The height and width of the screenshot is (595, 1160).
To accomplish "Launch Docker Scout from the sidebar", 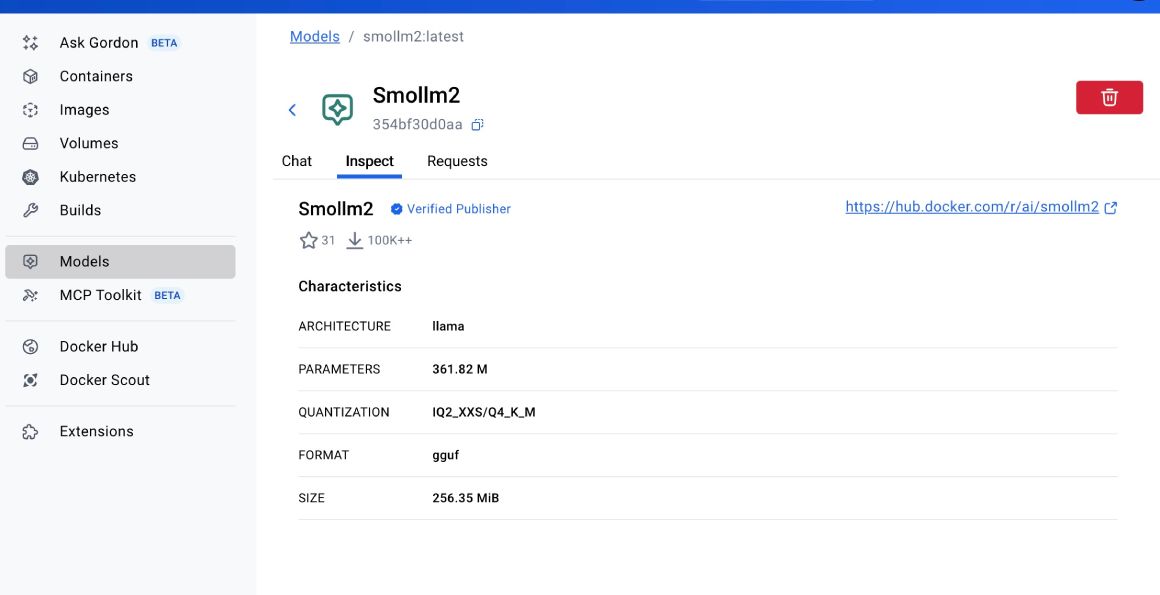I will pyautogui.click(x=102, y=380).
